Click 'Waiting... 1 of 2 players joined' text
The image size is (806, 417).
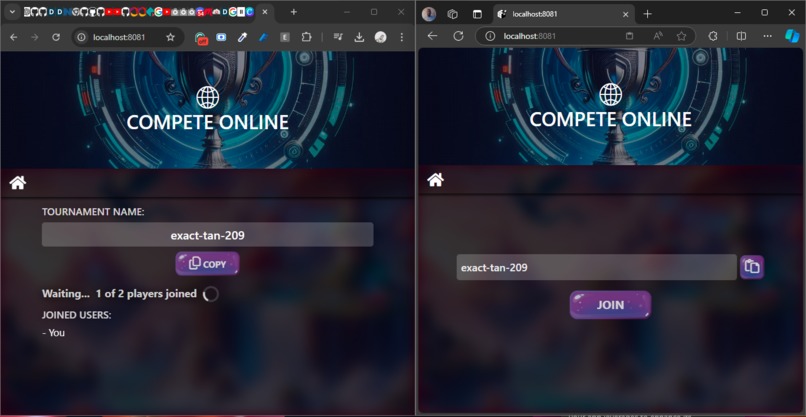tap(119, 294)
